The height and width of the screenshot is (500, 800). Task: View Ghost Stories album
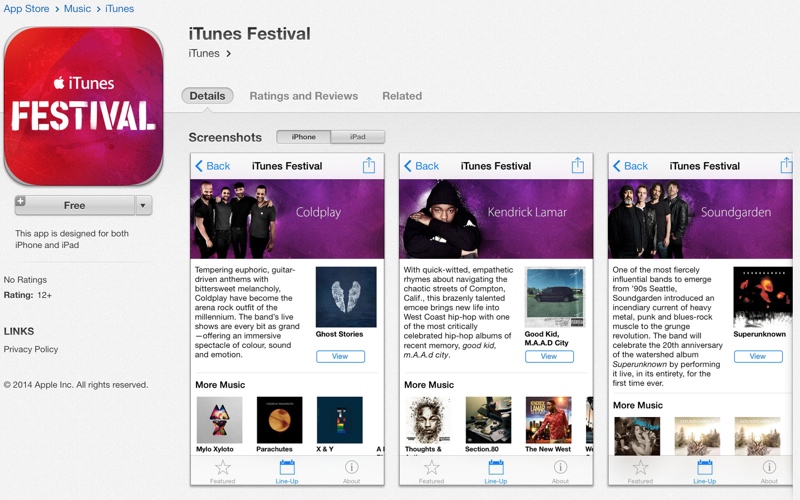[340, 356]
